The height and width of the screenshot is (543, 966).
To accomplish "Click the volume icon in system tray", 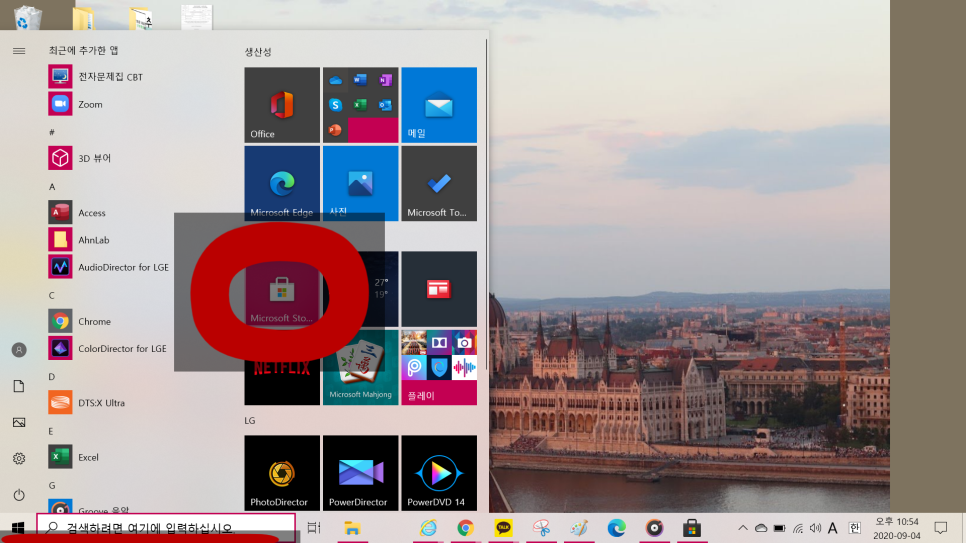I will point(816,528).
